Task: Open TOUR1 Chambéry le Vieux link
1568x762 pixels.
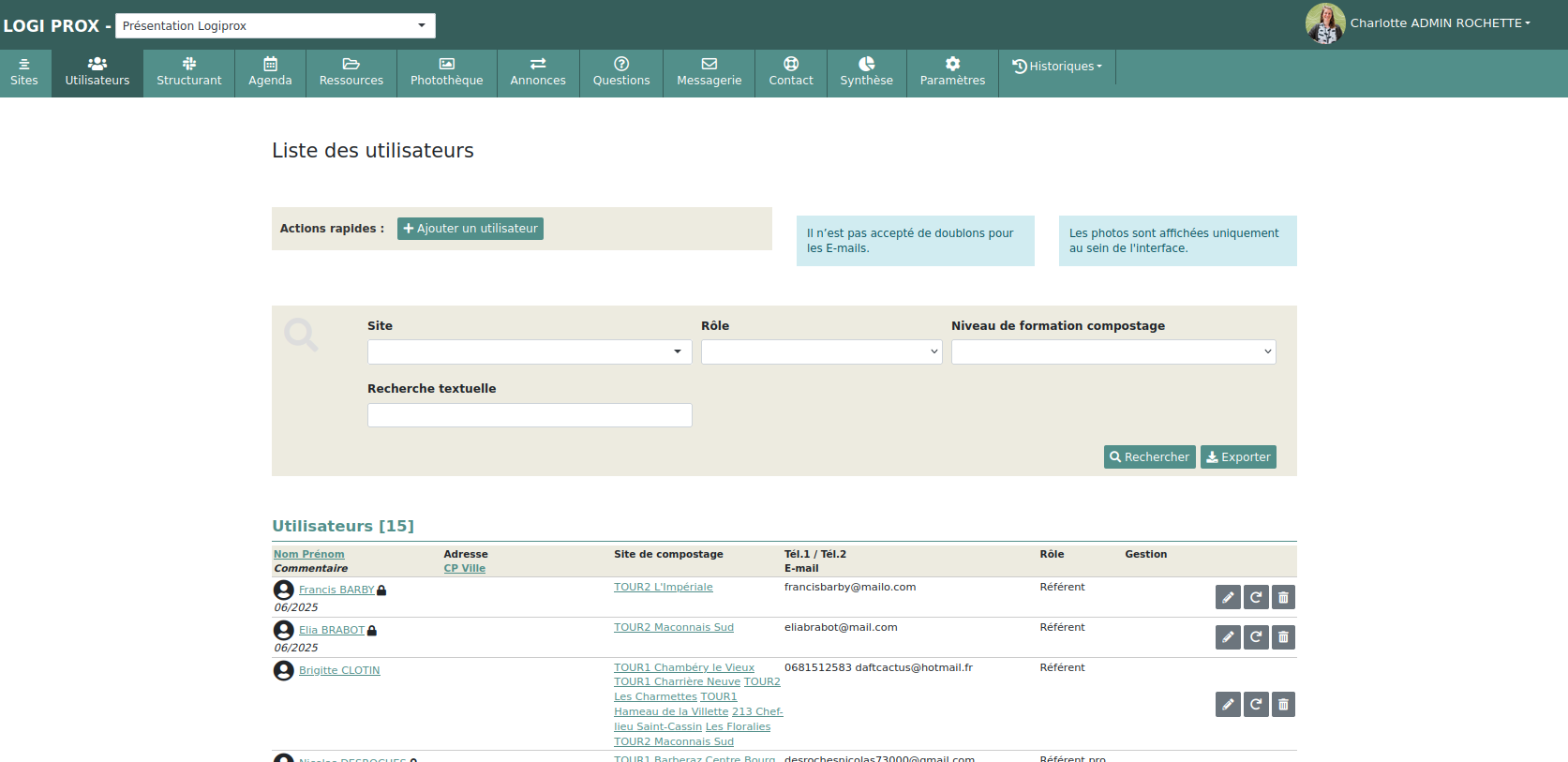Action: click(684, 668)
